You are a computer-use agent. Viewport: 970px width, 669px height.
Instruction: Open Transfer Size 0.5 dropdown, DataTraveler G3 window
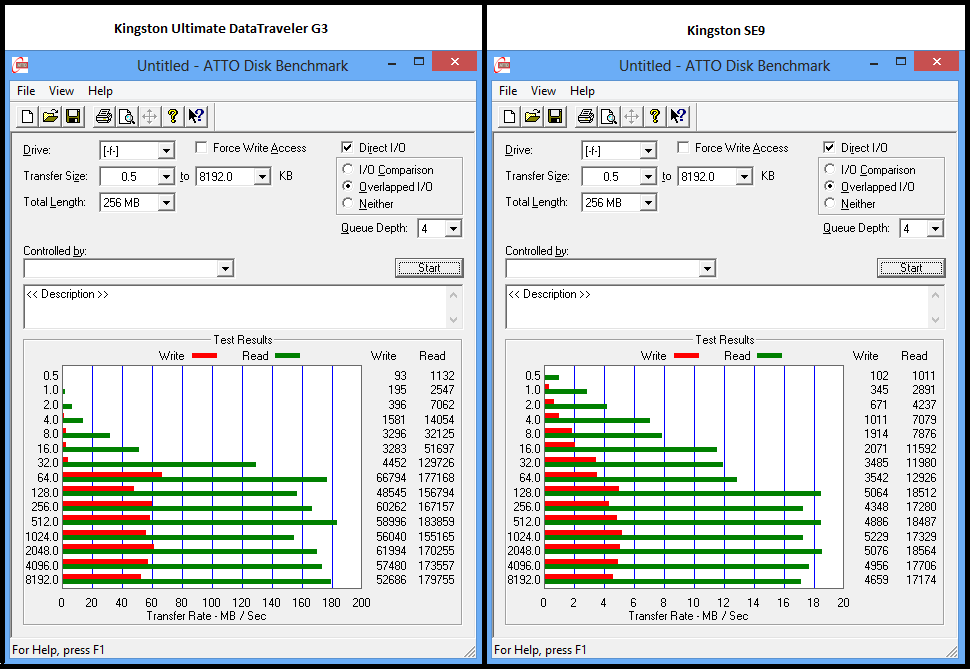pos(166,176)
